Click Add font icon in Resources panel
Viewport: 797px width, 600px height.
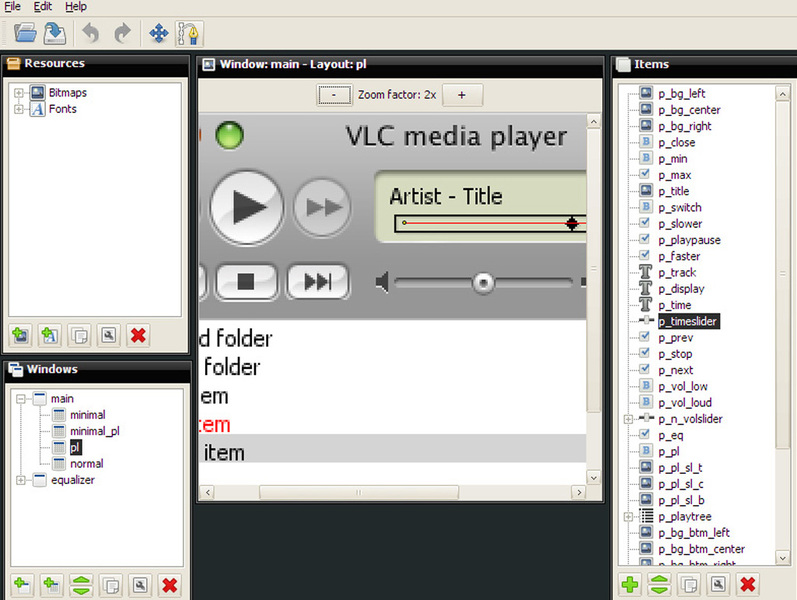50,336
